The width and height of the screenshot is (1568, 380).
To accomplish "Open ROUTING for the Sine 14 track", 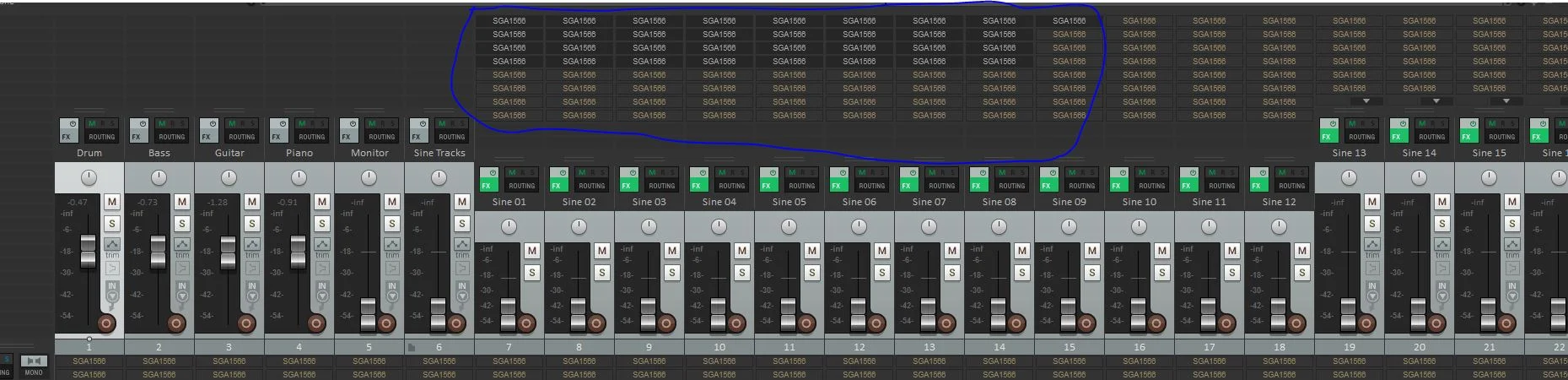I will point(1431,136).
